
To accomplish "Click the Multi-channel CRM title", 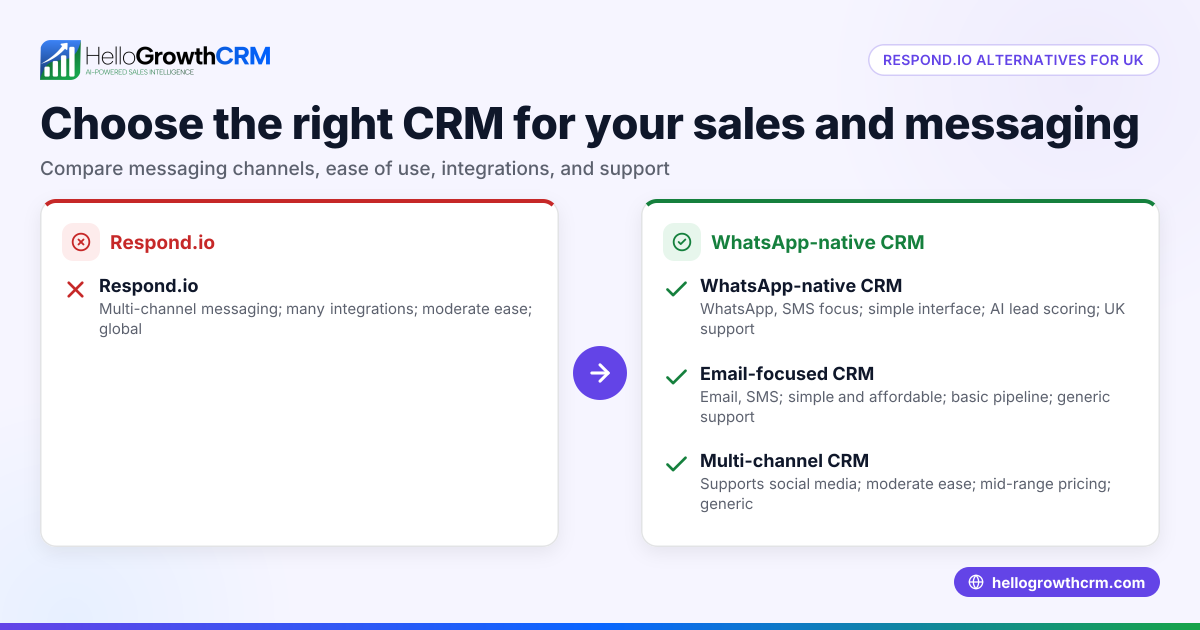I will (784, 460).
